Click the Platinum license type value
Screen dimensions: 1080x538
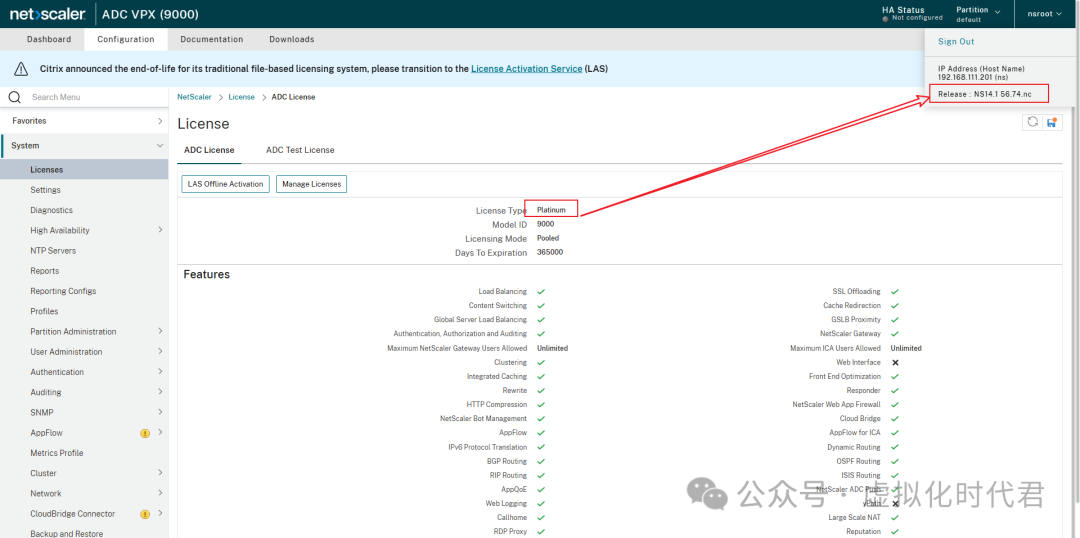(x=551, y=209)
